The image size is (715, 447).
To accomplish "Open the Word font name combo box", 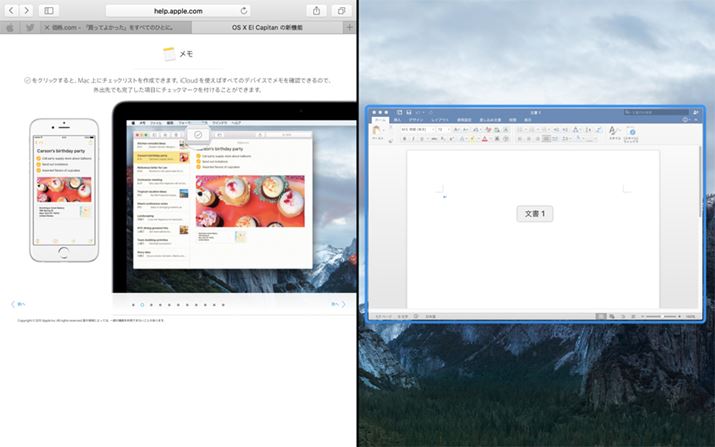I will click(x=418, y=130).
